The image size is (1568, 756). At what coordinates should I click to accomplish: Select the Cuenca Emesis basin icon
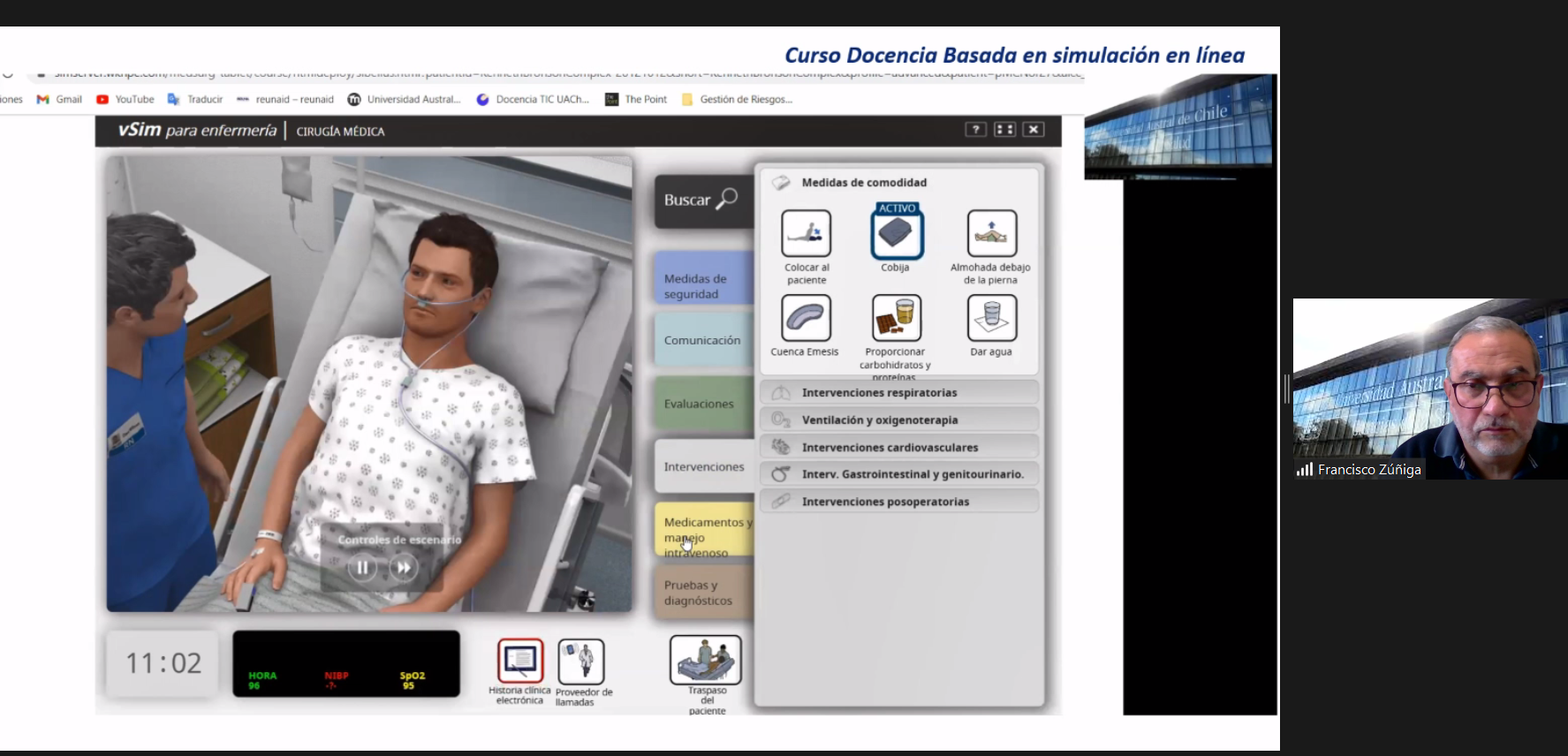pos(806,318)
